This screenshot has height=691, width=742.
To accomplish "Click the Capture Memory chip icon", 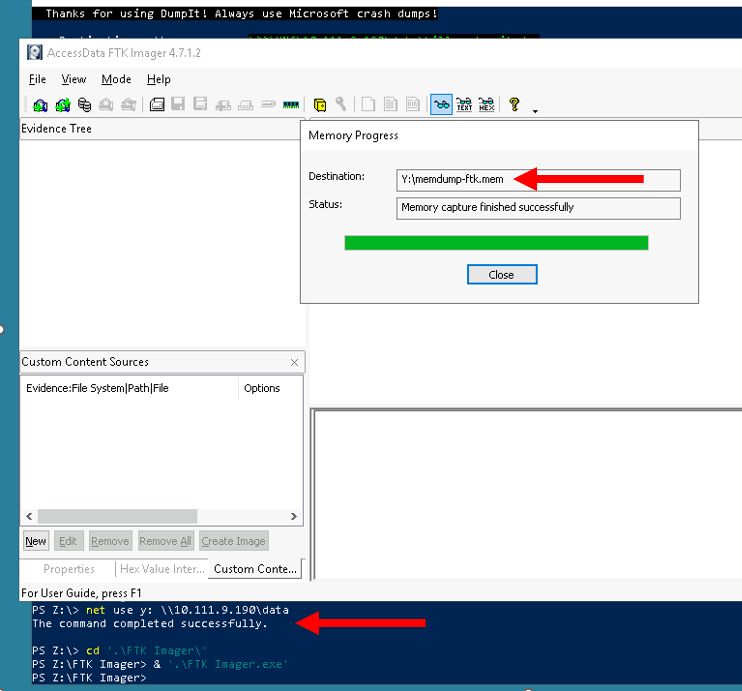I will [x=291, y=104].
